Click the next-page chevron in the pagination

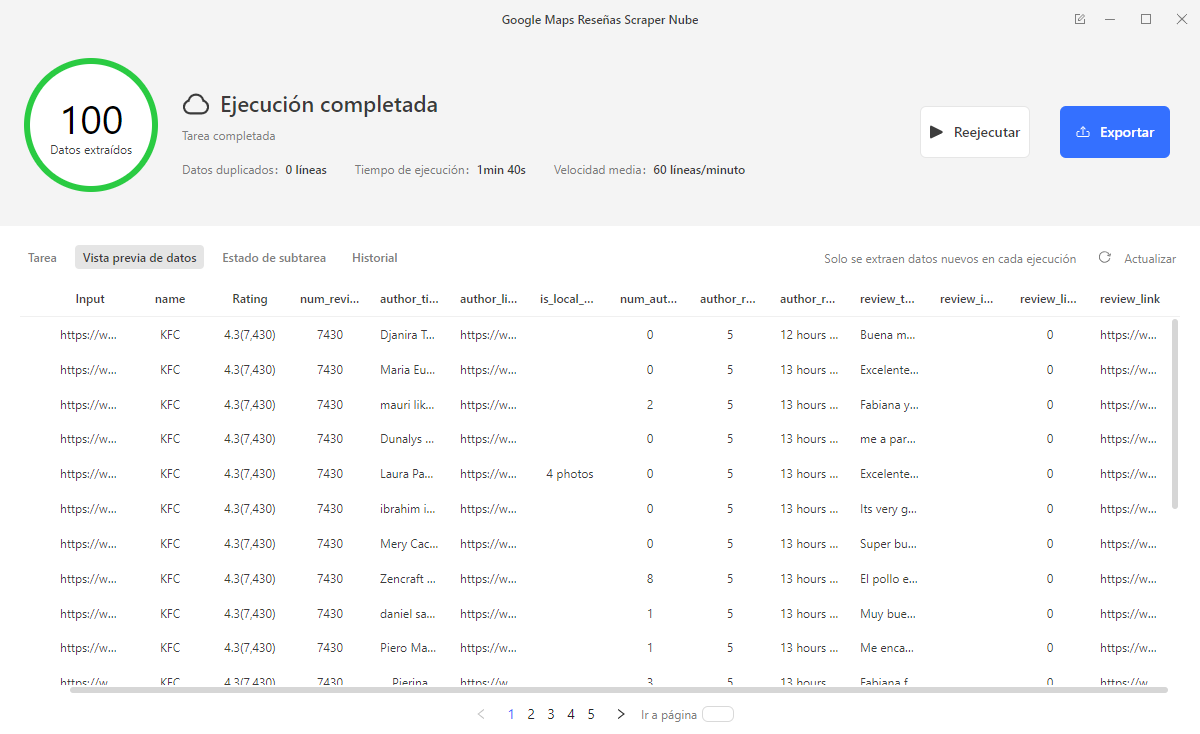click(620, 714)
